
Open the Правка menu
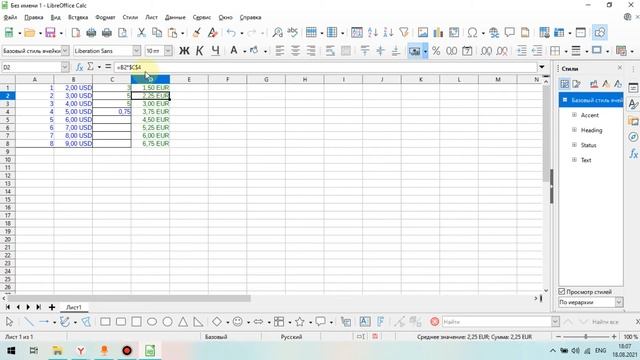pos(33,17)
